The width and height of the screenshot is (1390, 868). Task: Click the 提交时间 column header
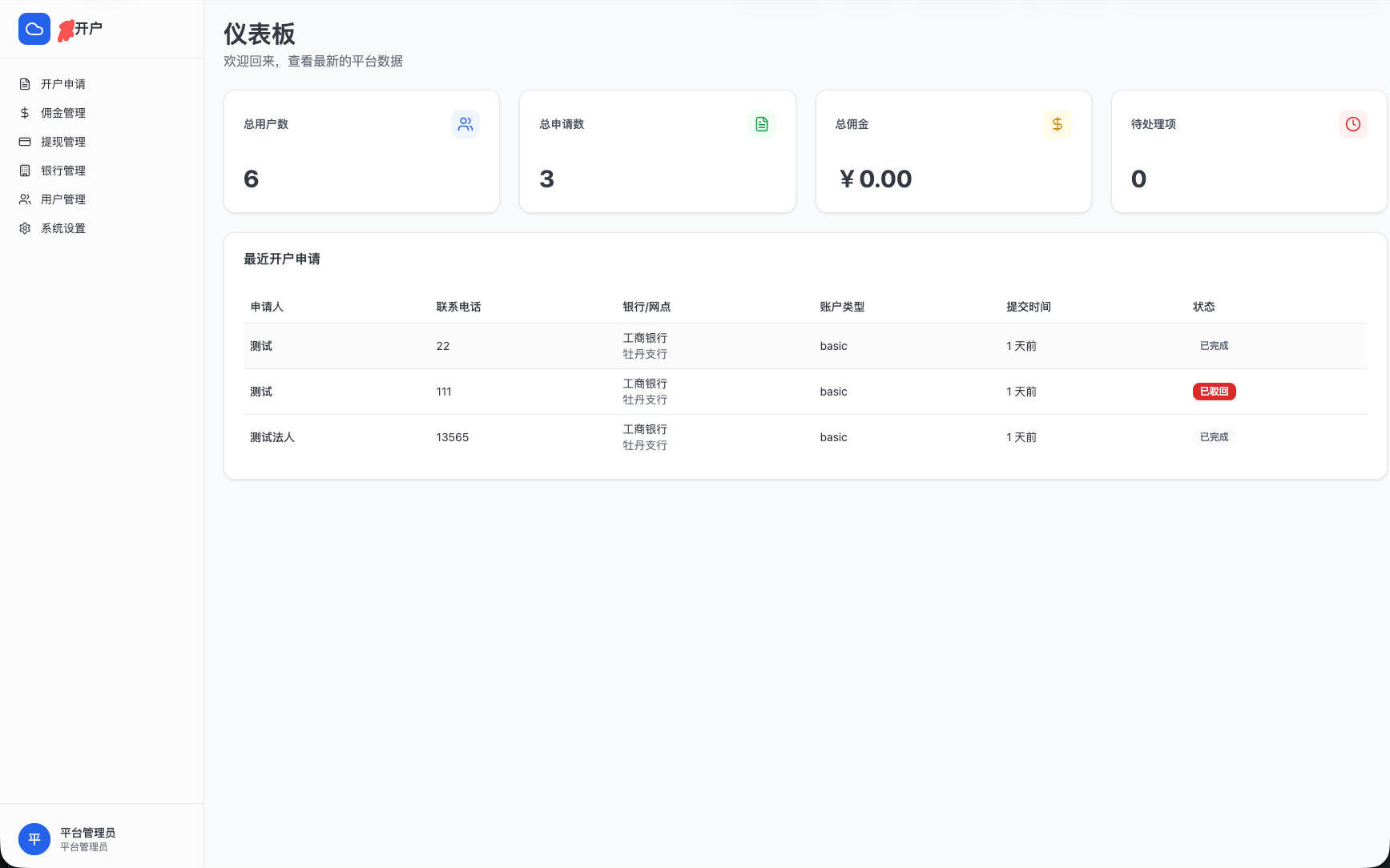coord(1028,307)
